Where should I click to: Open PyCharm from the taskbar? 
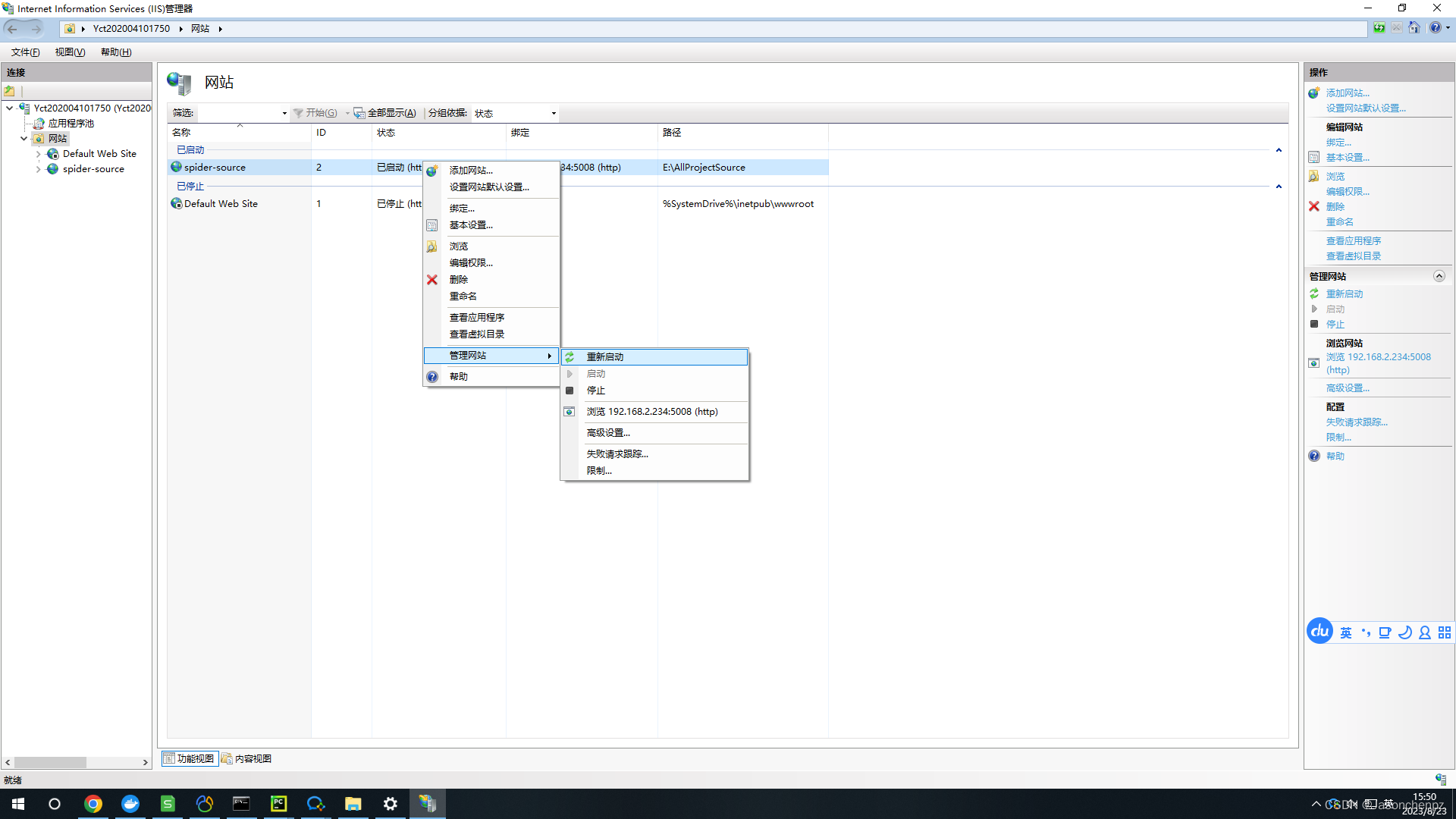(279, 804)
